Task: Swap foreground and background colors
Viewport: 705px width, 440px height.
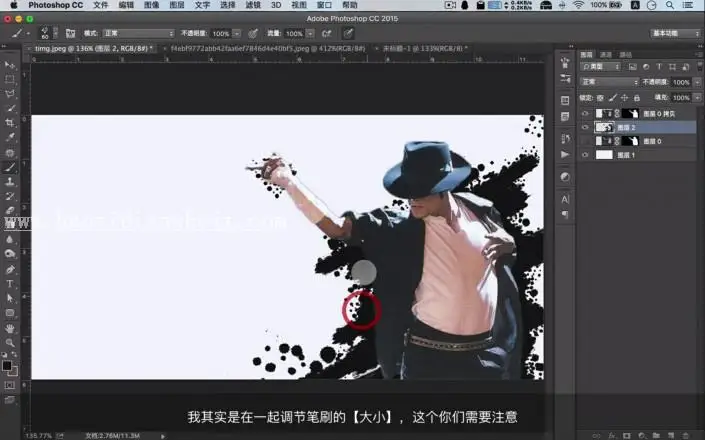Action: click(x=14, y=355)
